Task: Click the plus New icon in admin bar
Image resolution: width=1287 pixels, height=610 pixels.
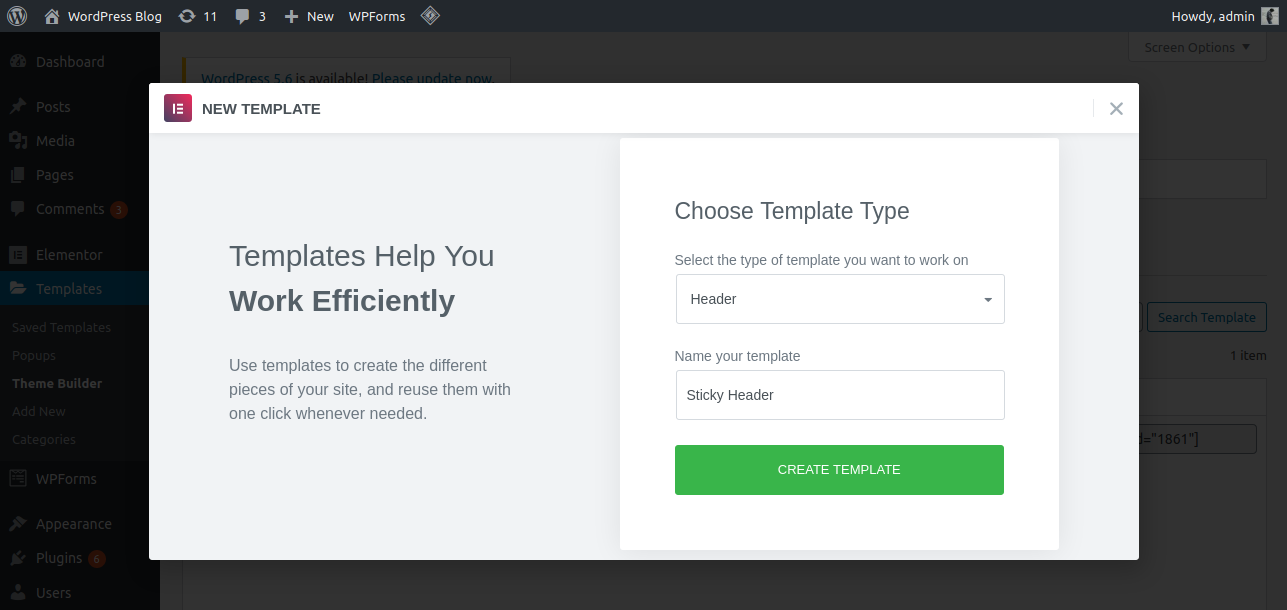Action: (x=291, y=16)
